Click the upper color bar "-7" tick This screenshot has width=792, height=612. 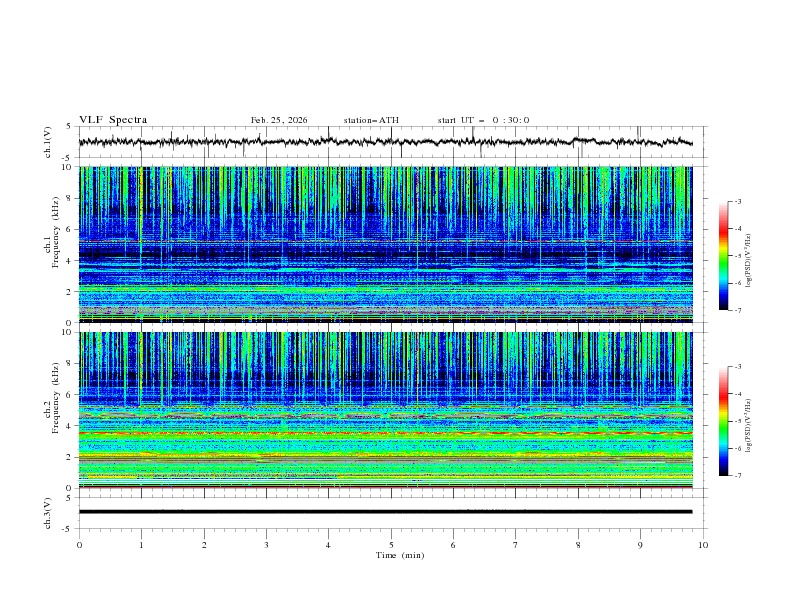[x=737, y=310]
